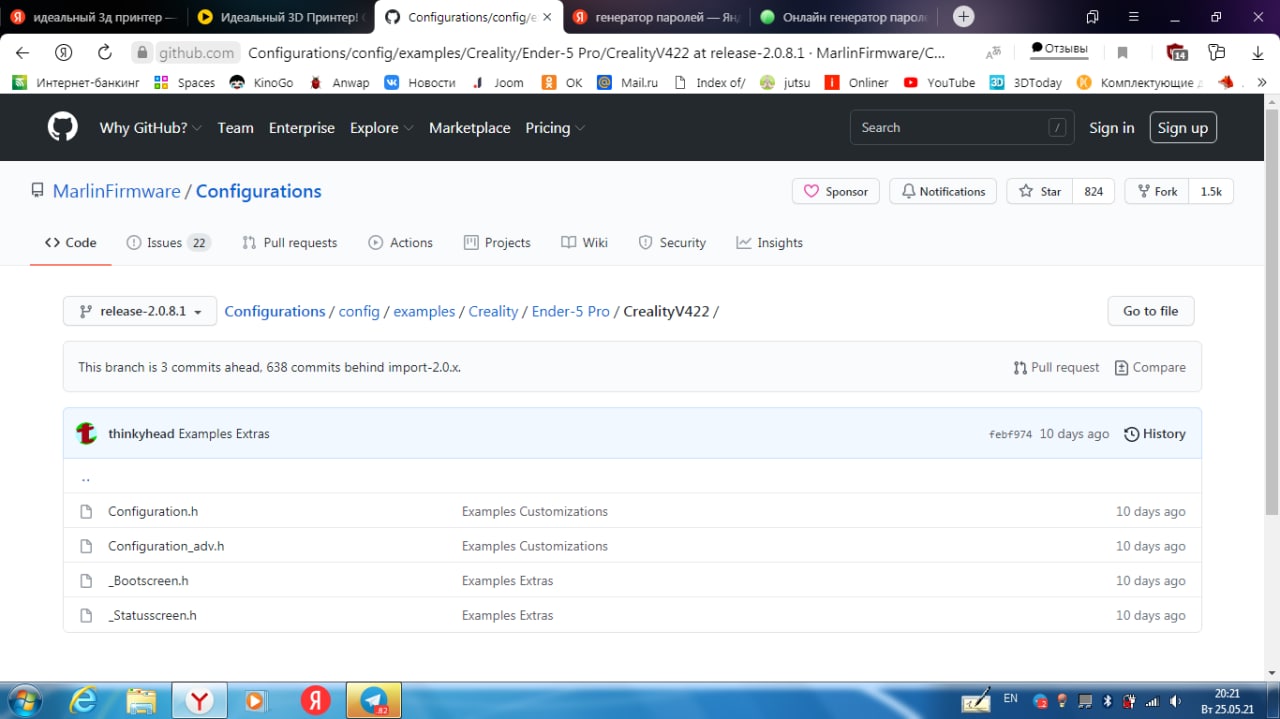This screenshot has width=1280, height=719.
Task: Click the Bluetooth tray icon
Action: [x=1107, y=701]
